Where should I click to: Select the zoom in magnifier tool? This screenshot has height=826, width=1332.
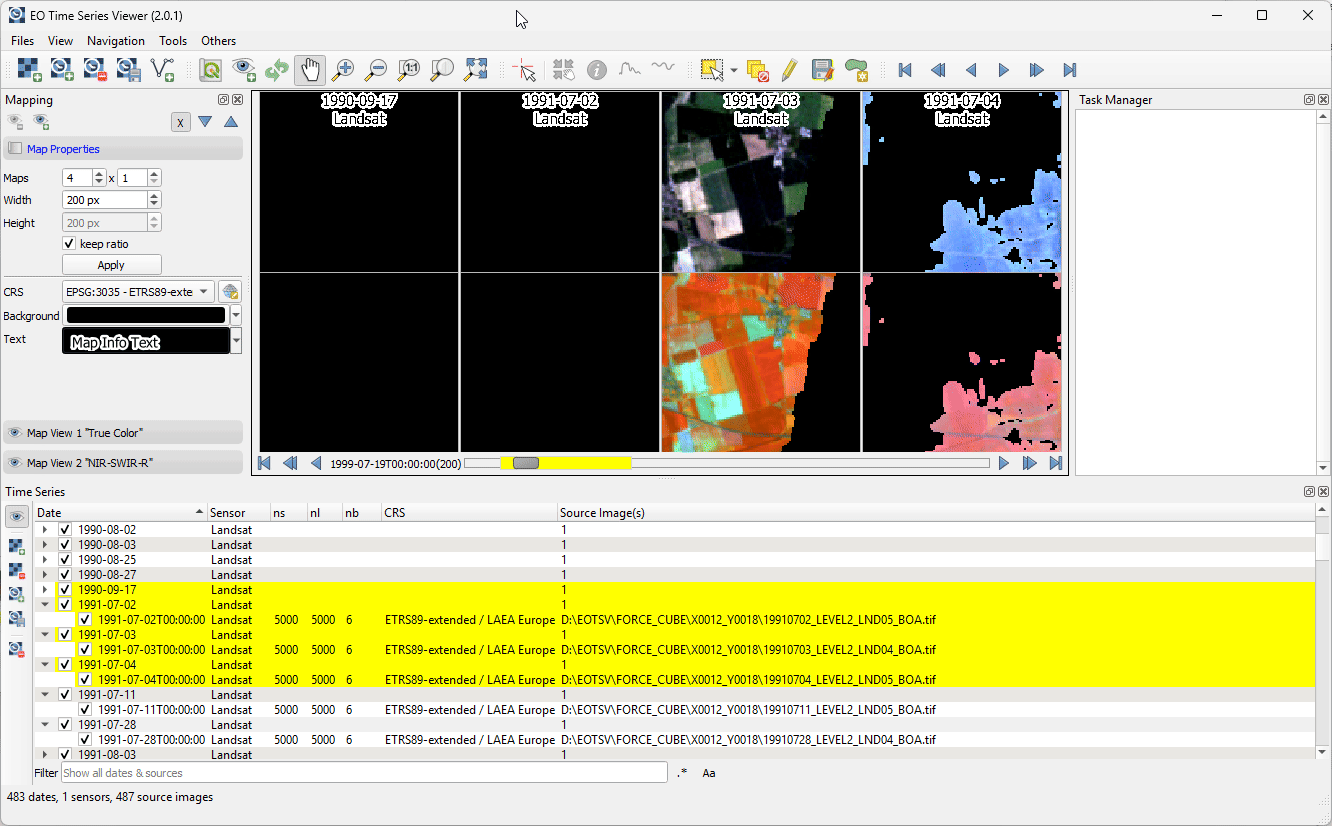click(x=343, y=69)
